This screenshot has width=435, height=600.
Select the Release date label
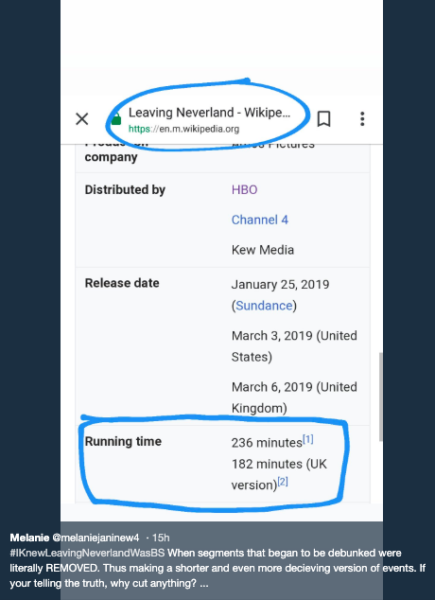pyautogui.click(x=122, y=283)
